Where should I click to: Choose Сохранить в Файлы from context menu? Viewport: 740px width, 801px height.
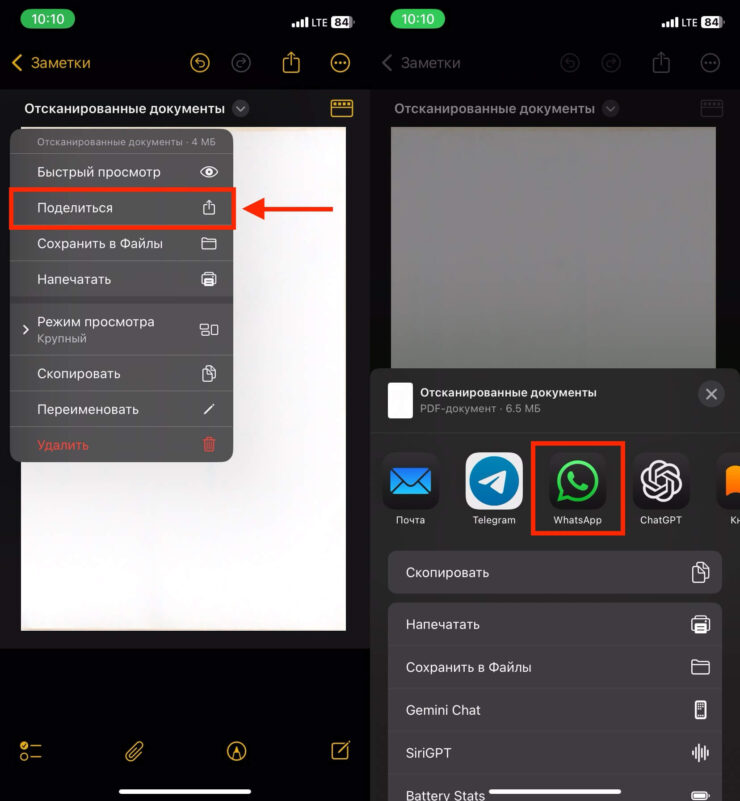pos(122,243)
